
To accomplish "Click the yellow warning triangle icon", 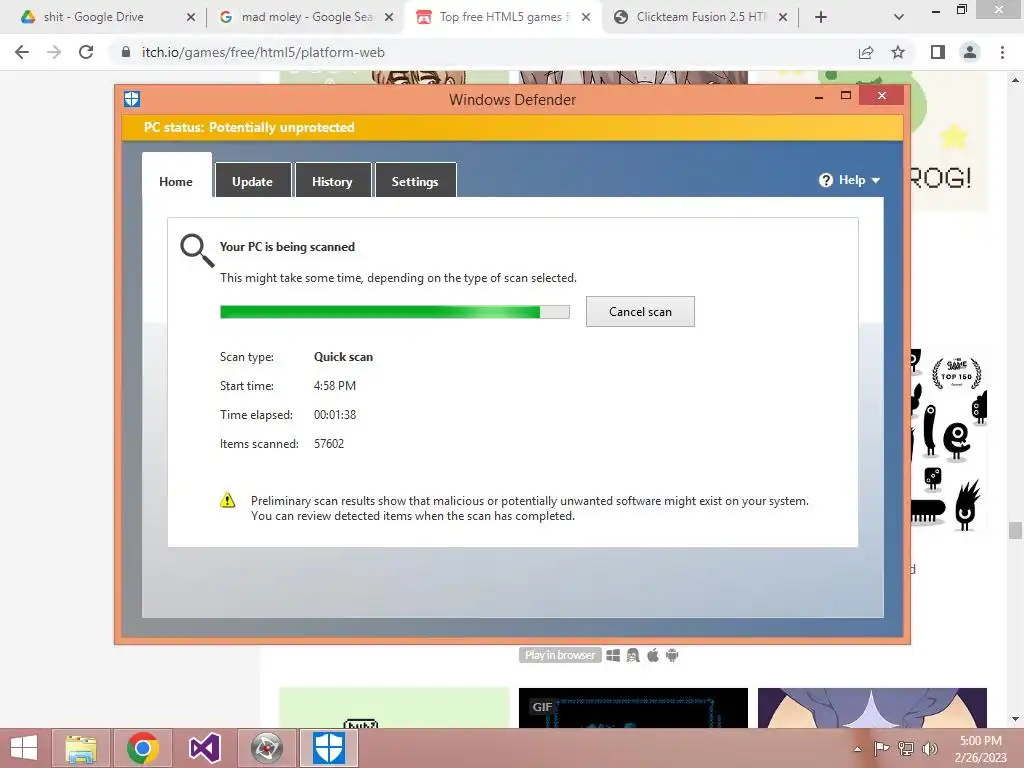I will pos(227,500).
